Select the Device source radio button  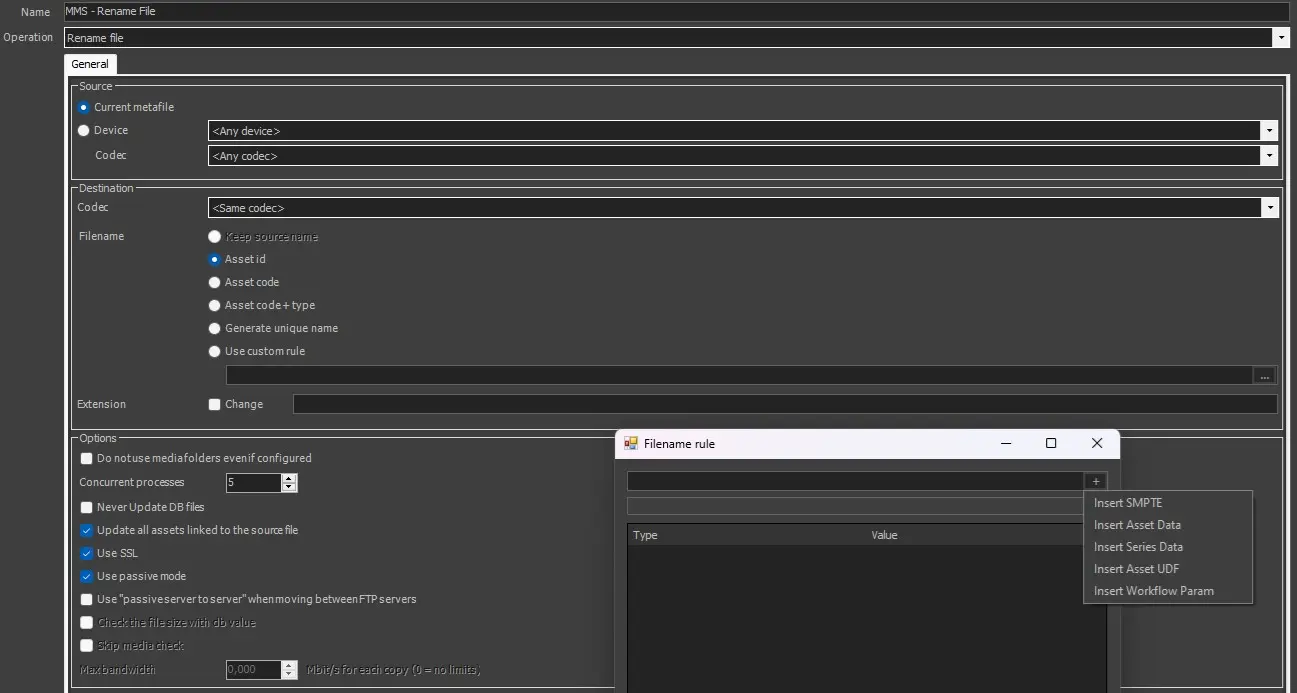click(x=84, y=130)
